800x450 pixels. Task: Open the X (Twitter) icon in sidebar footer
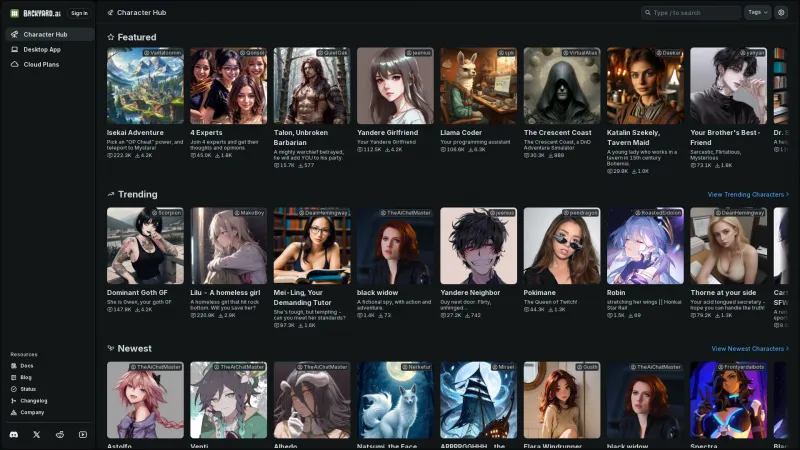[37, 435]
